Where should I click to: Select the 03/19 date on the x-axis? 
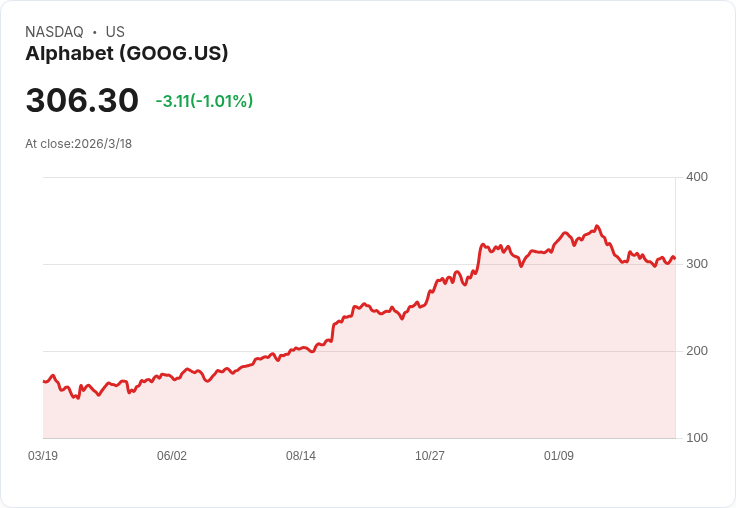pos(43,456)
